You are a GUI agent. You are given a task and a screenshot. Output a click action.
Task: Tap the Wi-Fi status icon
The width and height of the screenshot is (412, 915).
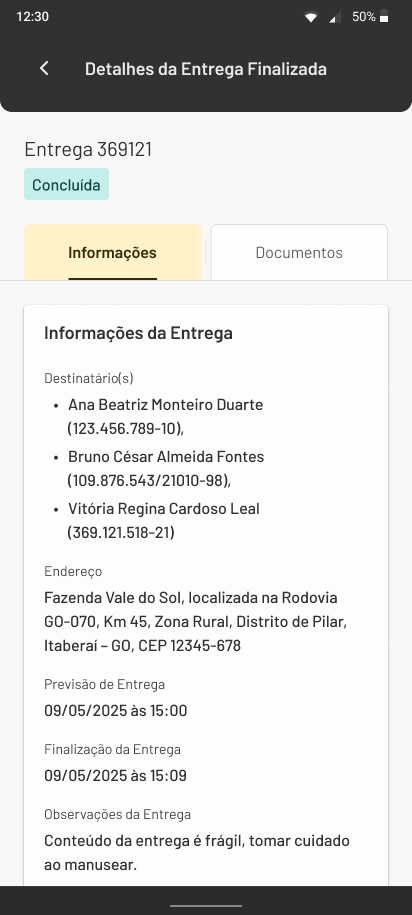click(x=311, y=18)
